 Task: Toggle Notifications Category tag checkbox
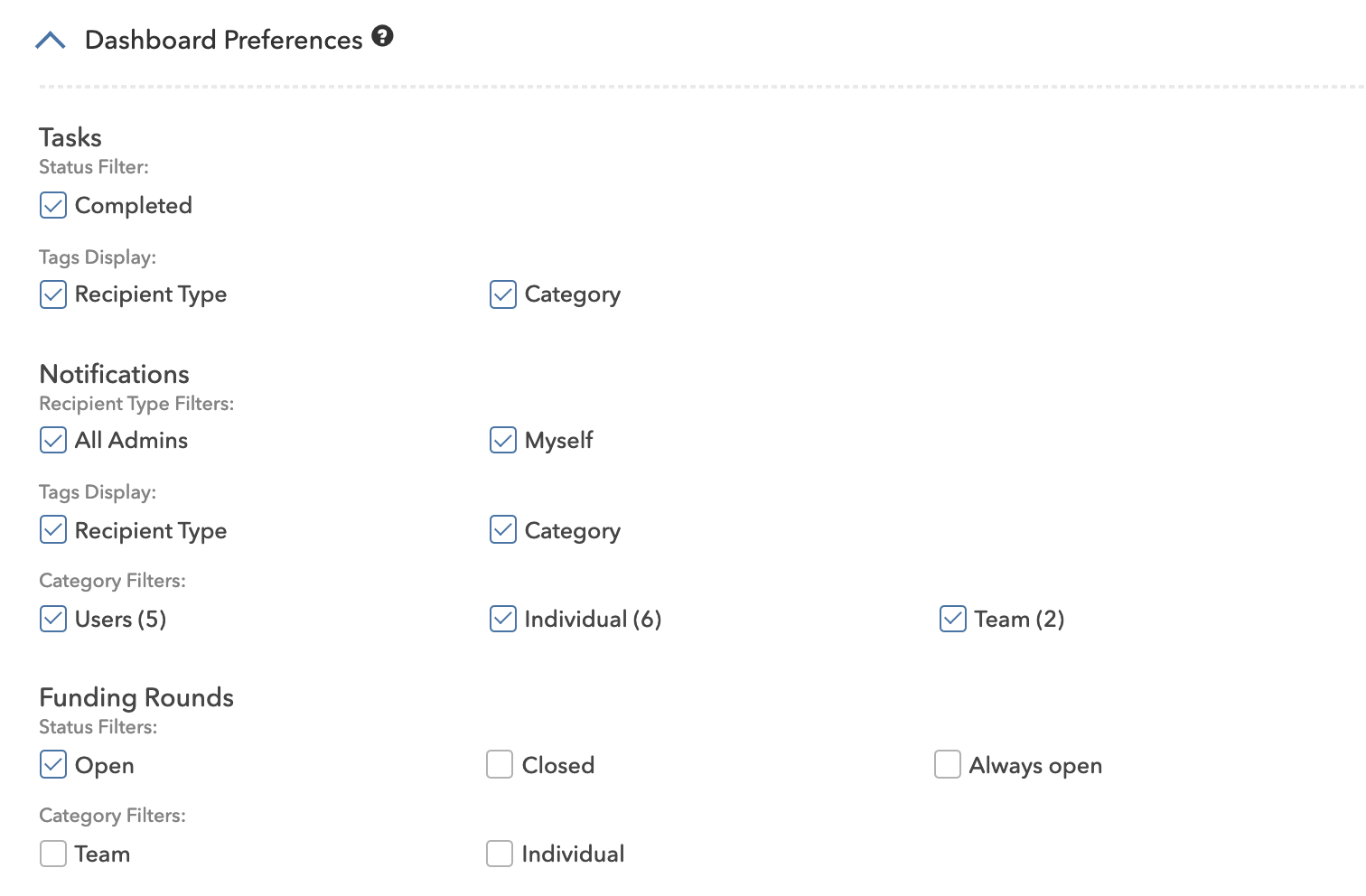[x=503, y=529]
